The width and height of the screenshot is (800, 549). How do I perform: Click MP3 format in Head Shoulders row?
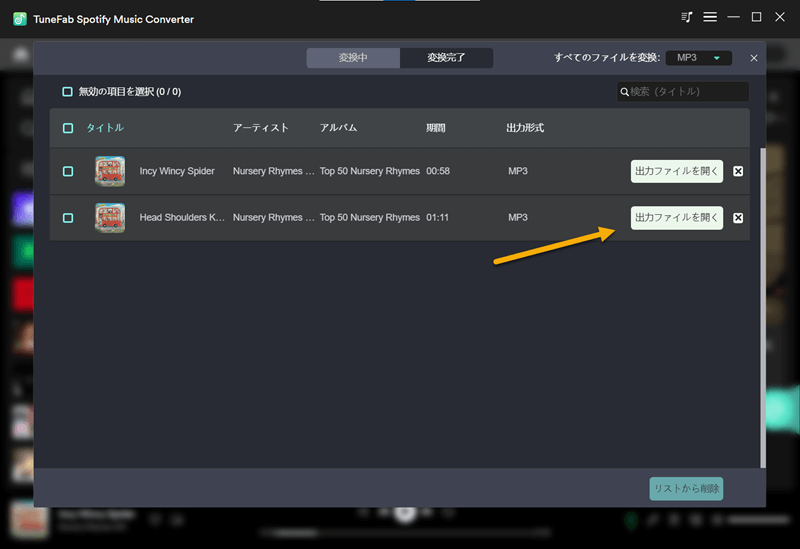point(518,217)
